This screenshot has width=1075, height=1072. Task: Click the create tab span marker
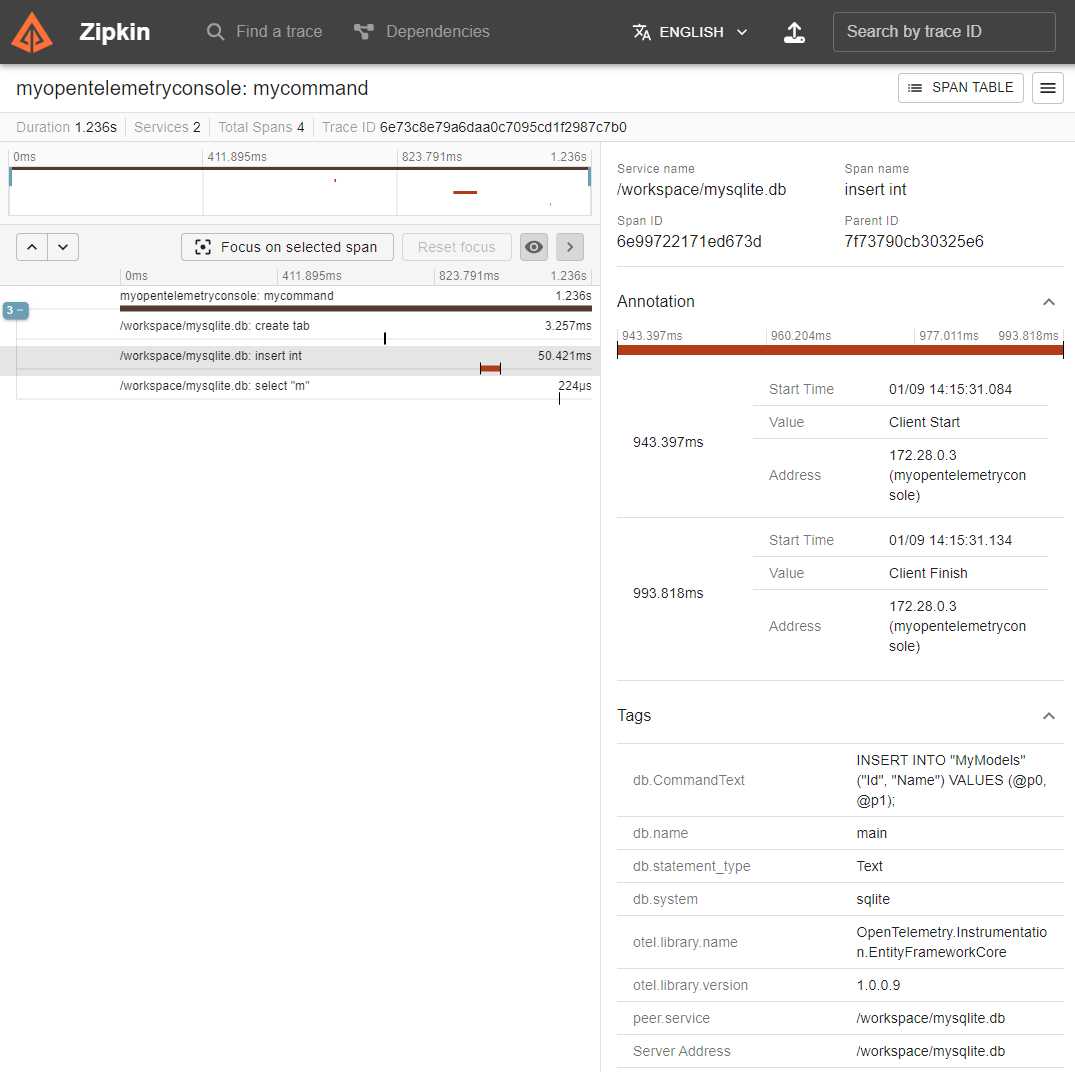point(385,338)
